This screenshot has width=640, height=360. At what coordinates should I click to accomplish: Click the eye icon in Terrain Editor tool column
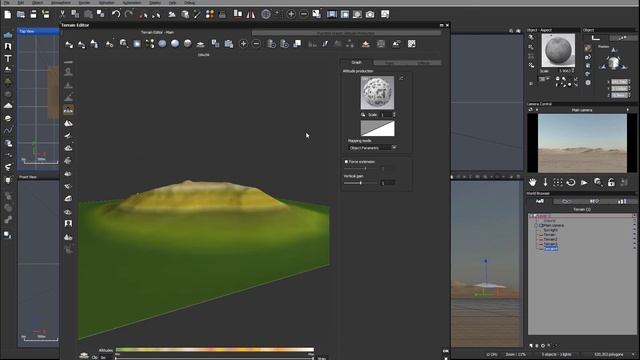(x=68, y=212)
